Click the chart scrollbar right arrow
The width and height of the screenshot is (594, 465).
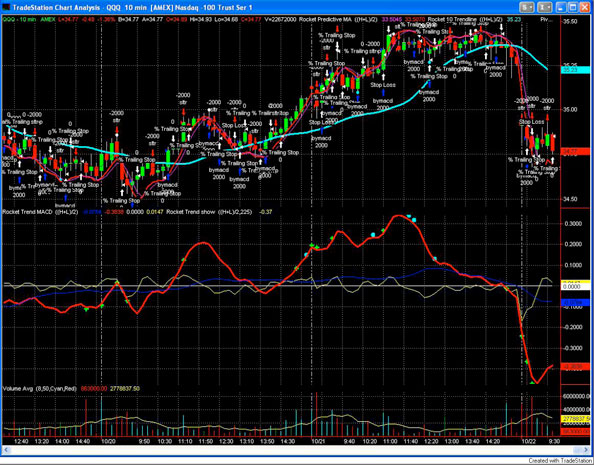(x=586, y=450)
